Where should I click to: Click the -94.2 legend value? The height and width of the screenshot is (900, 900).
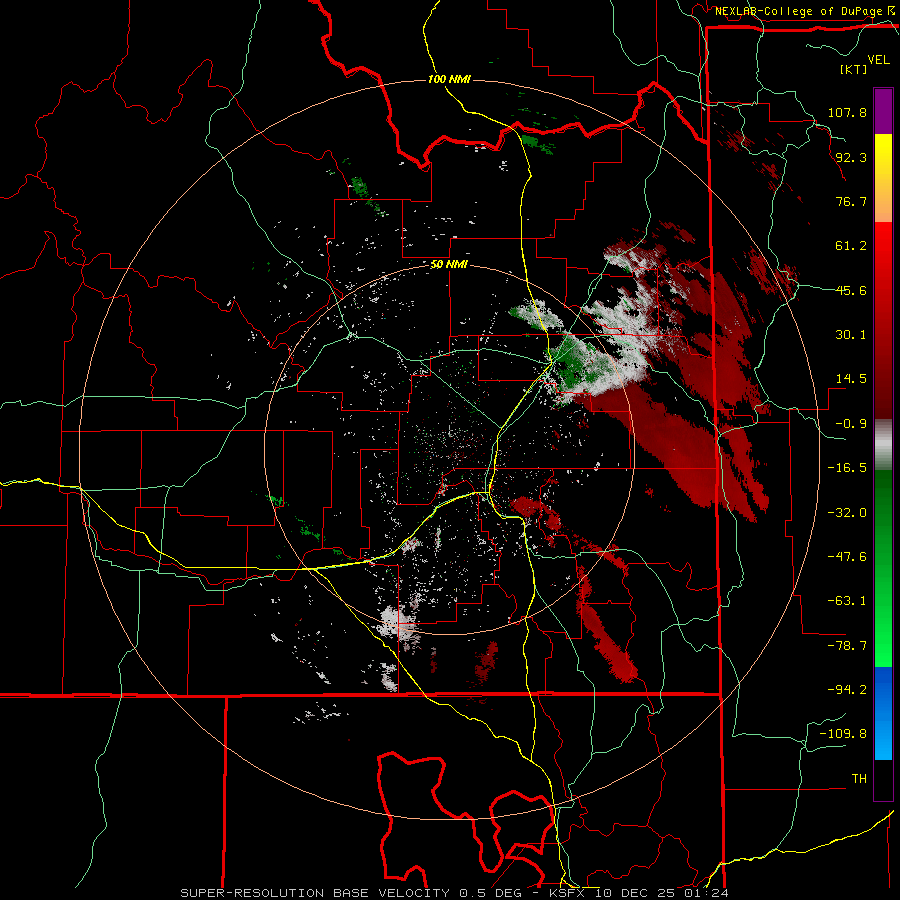[847, 689]
